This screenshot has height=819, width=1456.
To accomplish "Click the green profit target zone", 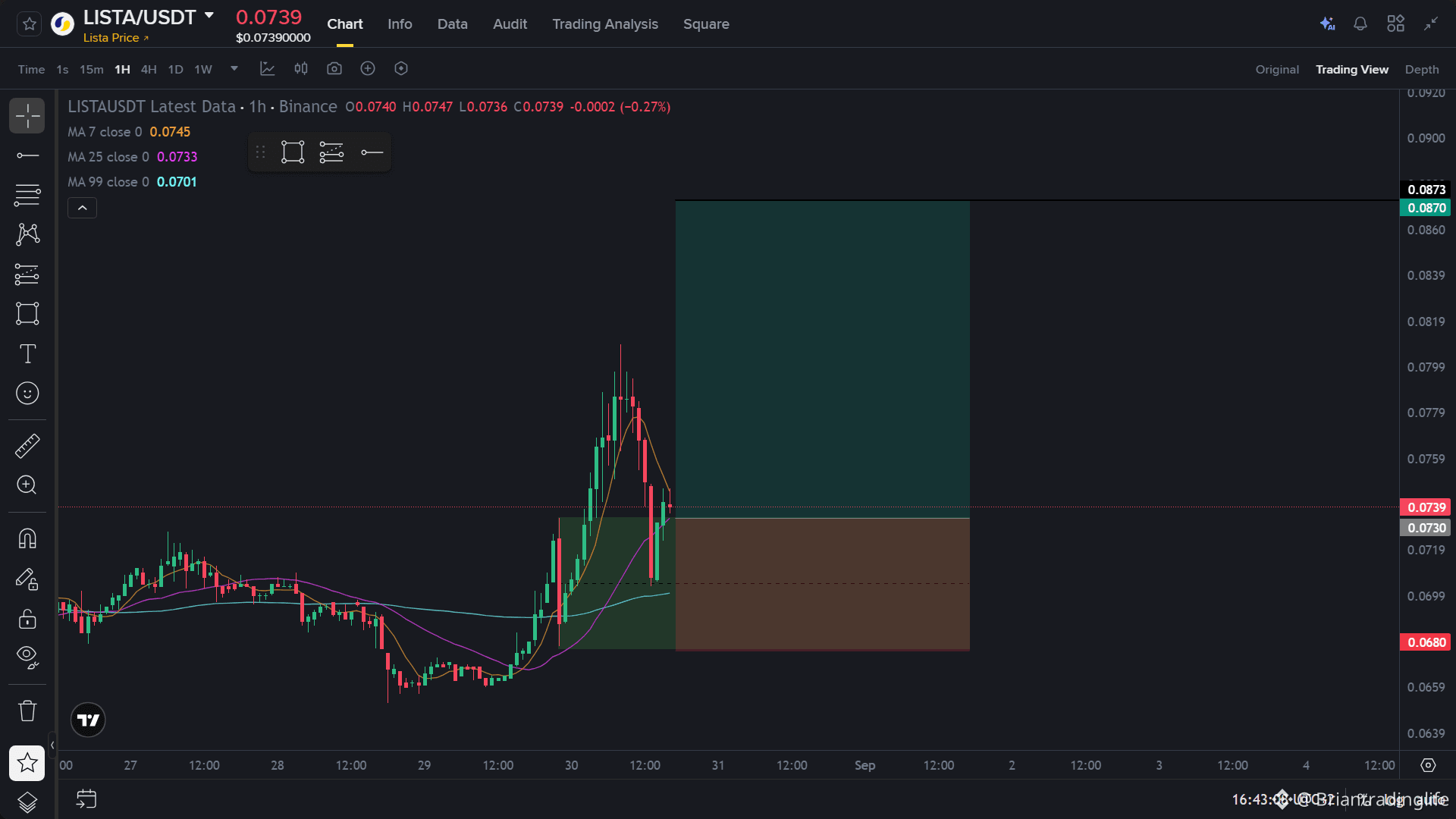I will (823, 359).
